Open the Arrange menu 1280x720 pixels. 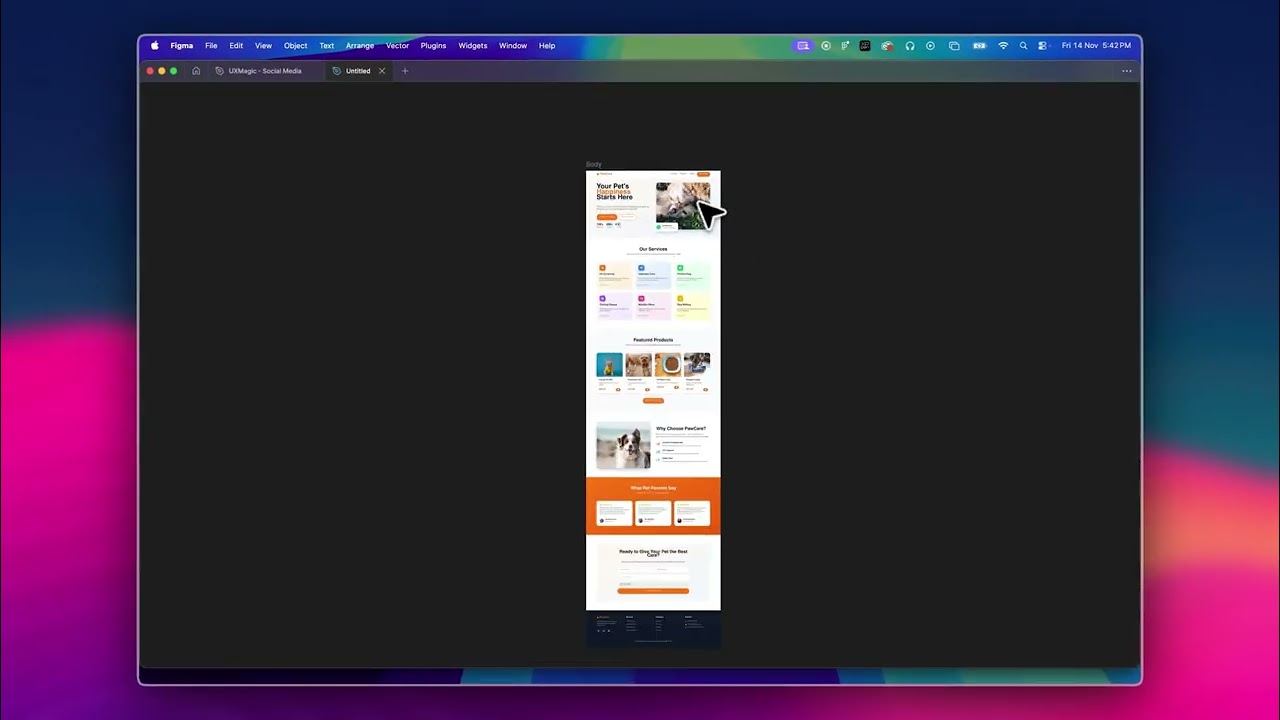pyautogui.click(x=360, y=46)
